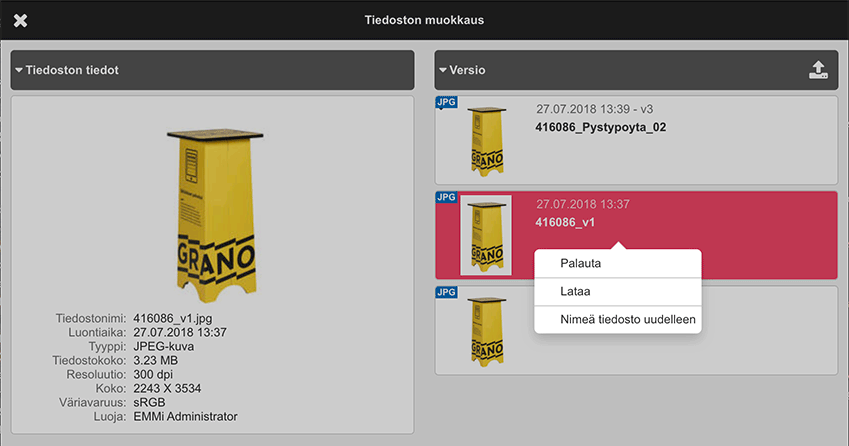The height and width of the screenshot is (446, 849).
Task: Click the resolution value 300 dpi
Action: 153,375
